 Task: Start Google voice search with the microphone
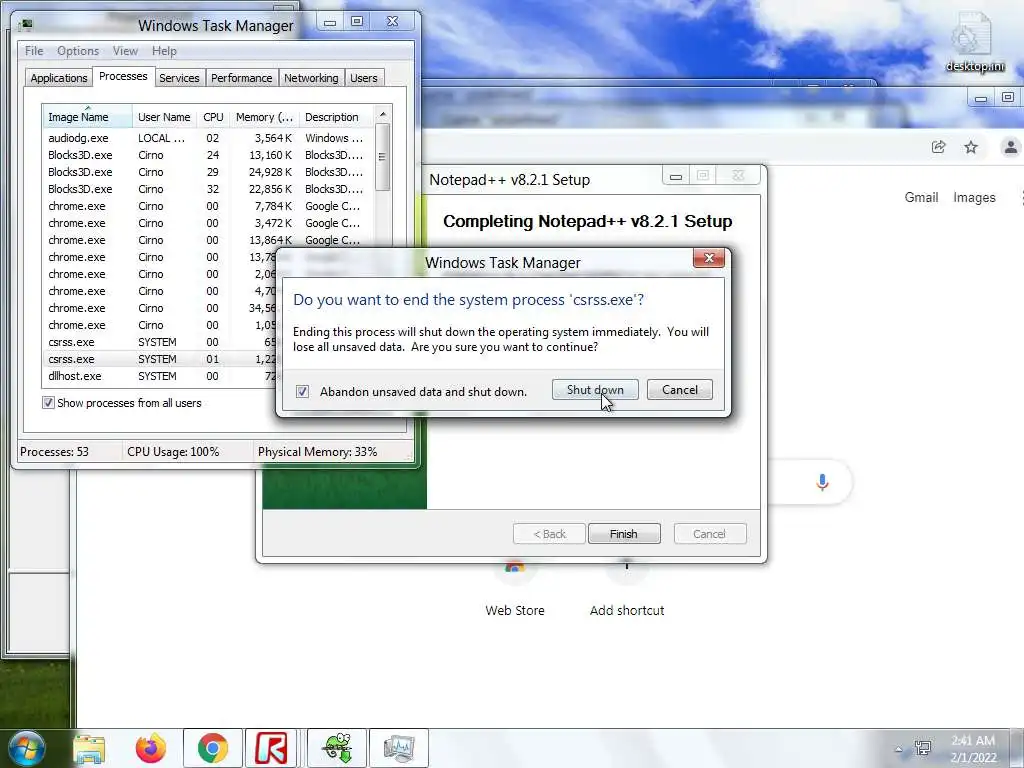click(822, 482)
